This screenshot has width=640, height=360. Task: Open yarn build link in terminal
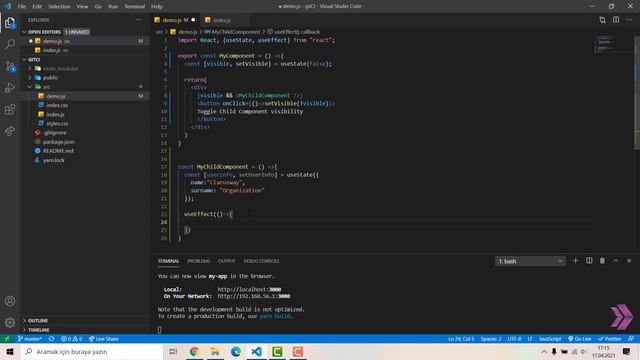[275, 316]
